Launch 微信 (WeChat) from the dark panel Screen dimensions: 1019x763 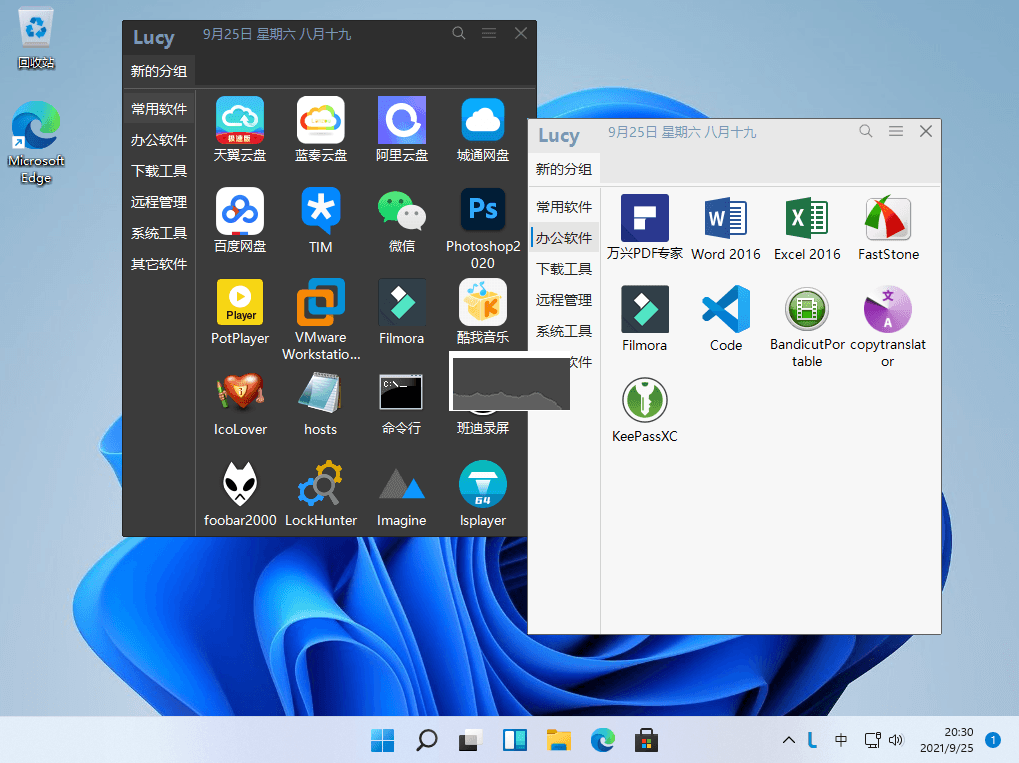coord(401,212)
